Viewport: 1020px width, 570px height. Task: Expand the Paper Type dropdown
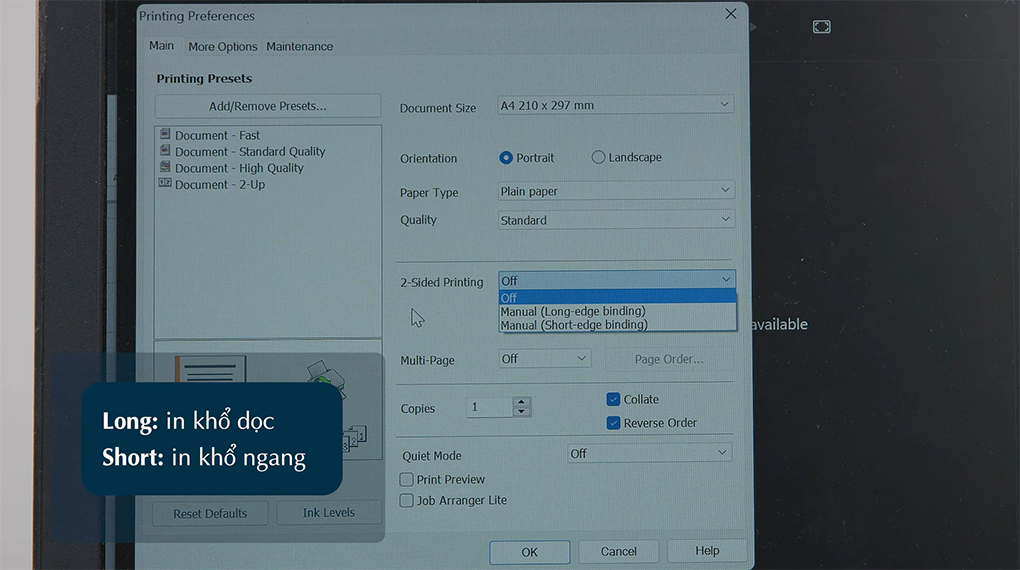(615, 191)
